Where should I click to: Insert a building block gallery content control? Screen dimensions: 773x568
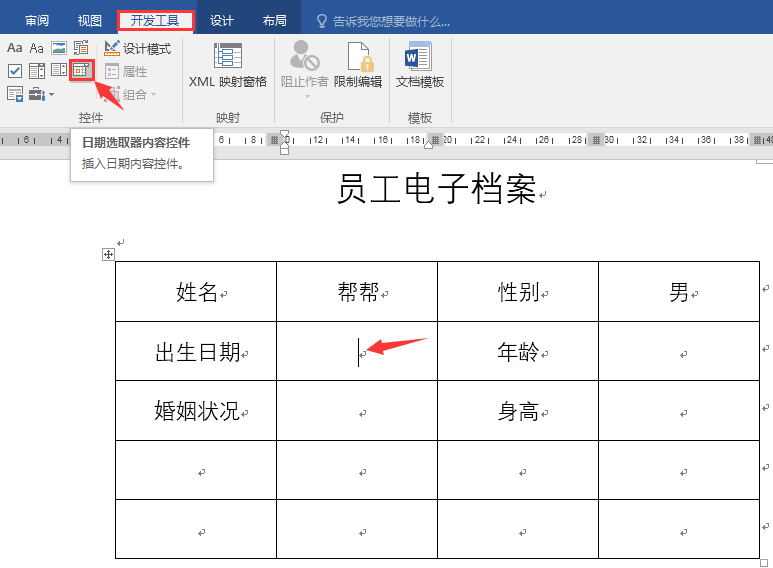81,48
